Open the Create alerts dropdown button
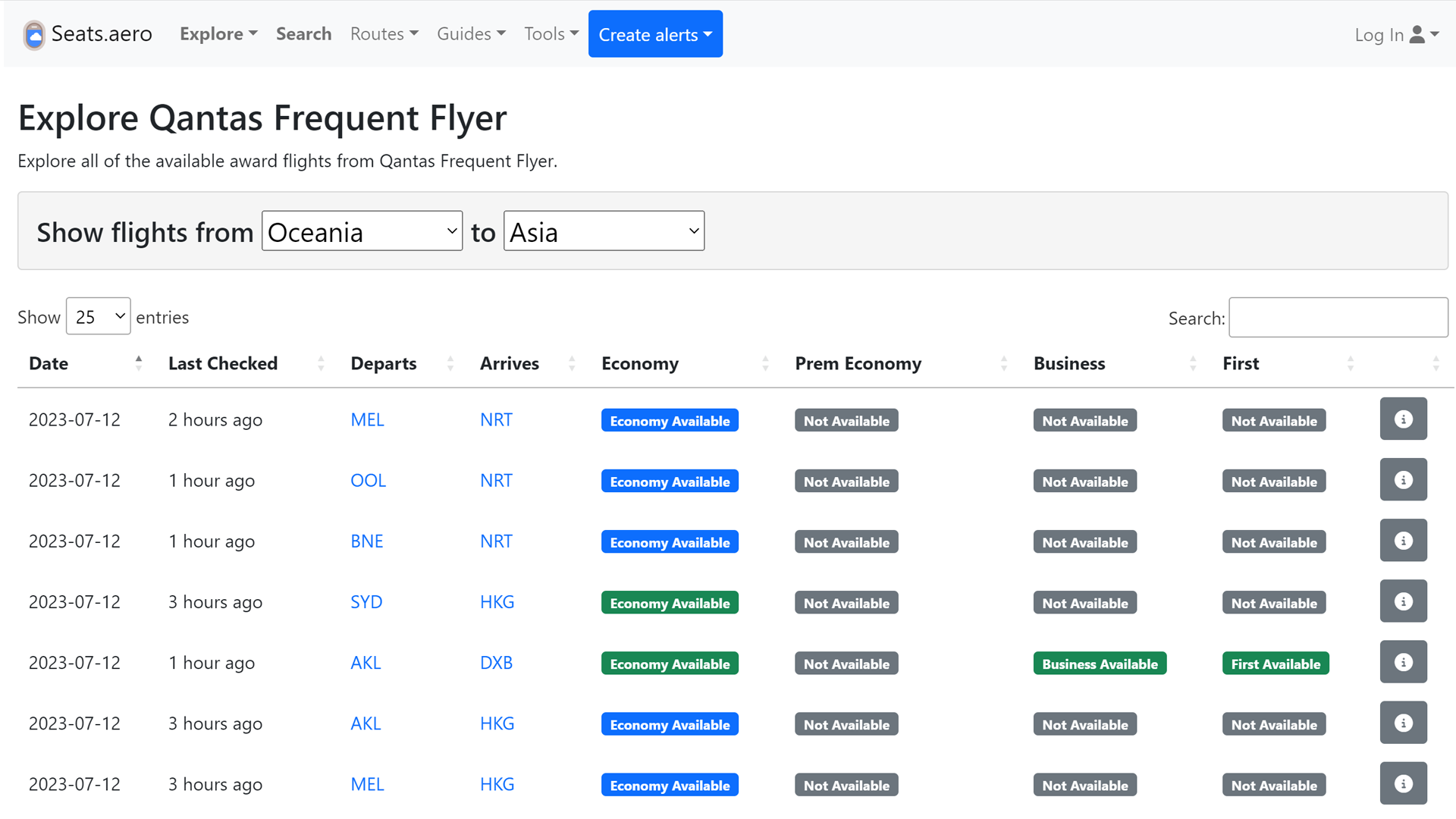This screenshot has height=819, width=1456. point(655,34)
